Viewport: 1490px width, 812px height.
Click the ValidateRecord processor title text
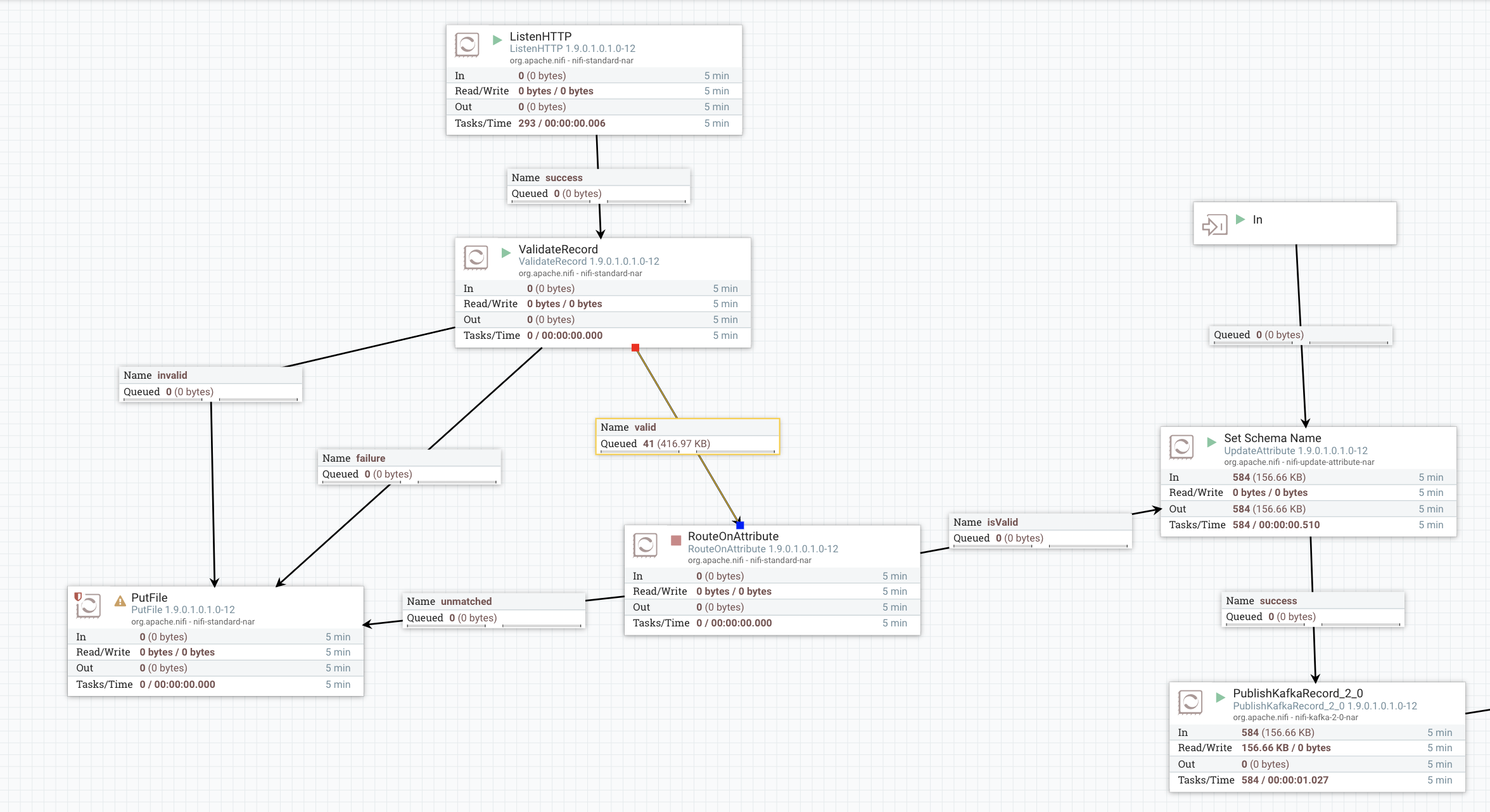(558, 250)
